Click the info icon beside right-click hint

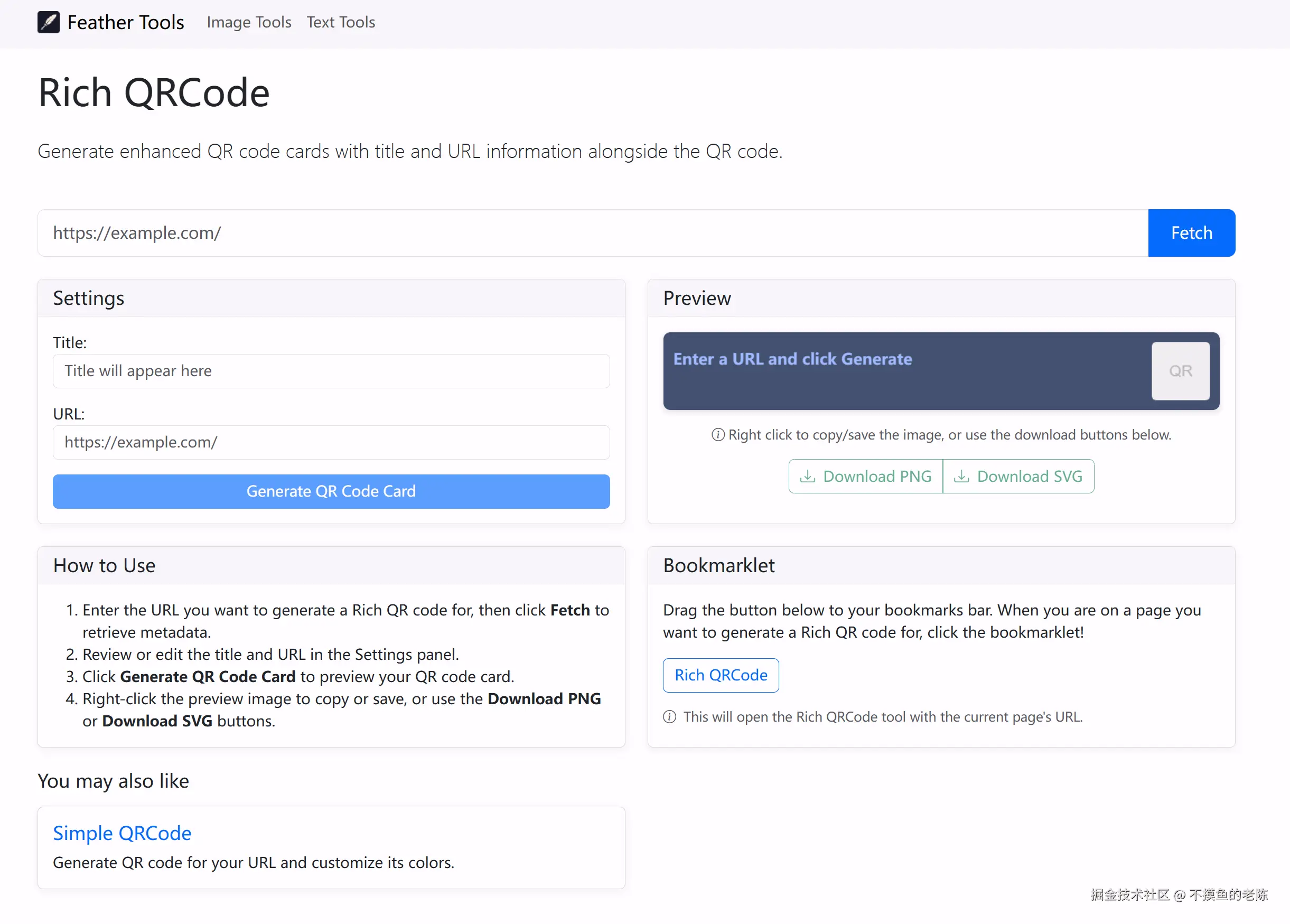[718, 435]
